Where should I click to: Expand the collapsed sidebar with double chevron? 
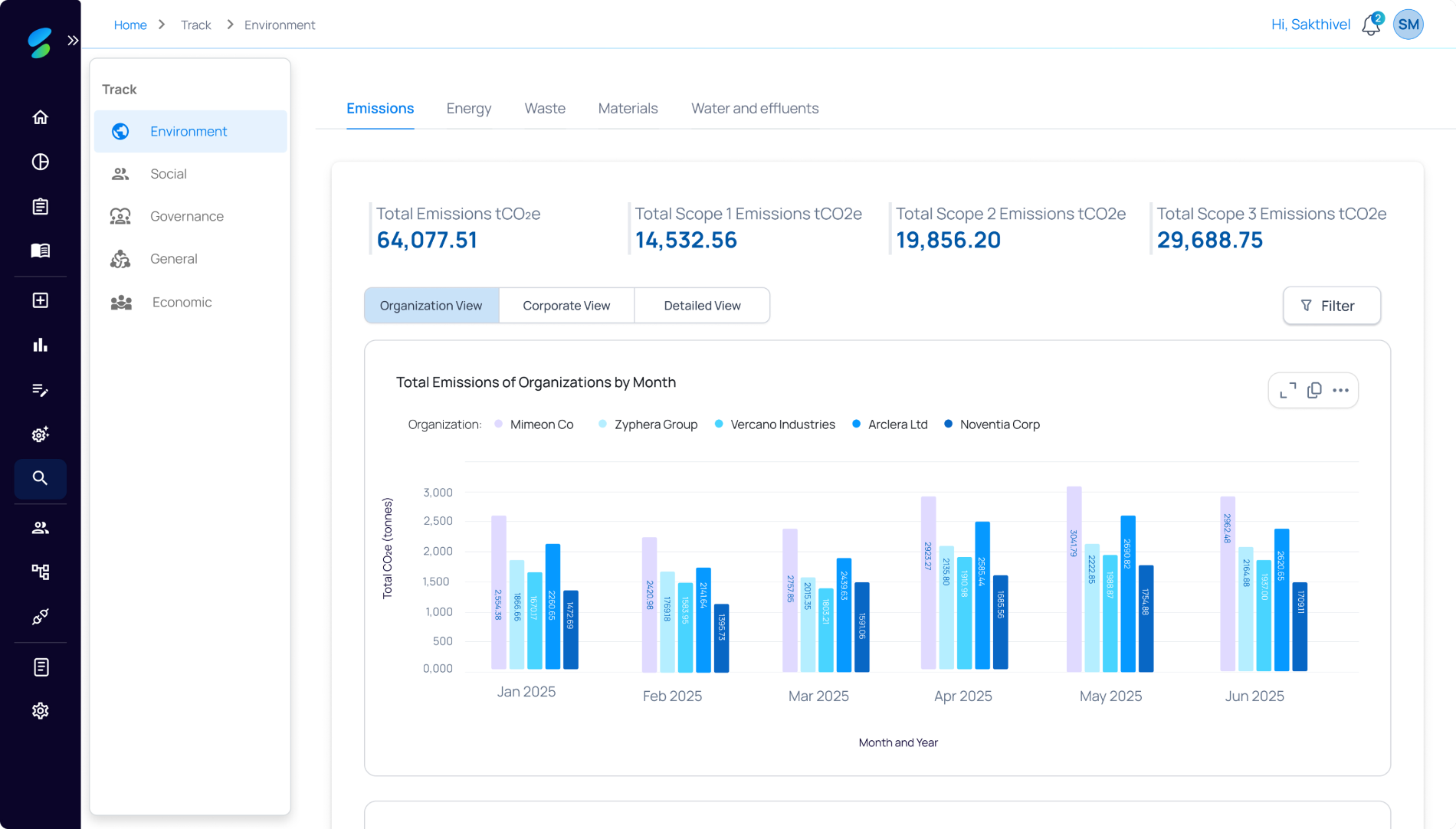(x=73, y=41)
